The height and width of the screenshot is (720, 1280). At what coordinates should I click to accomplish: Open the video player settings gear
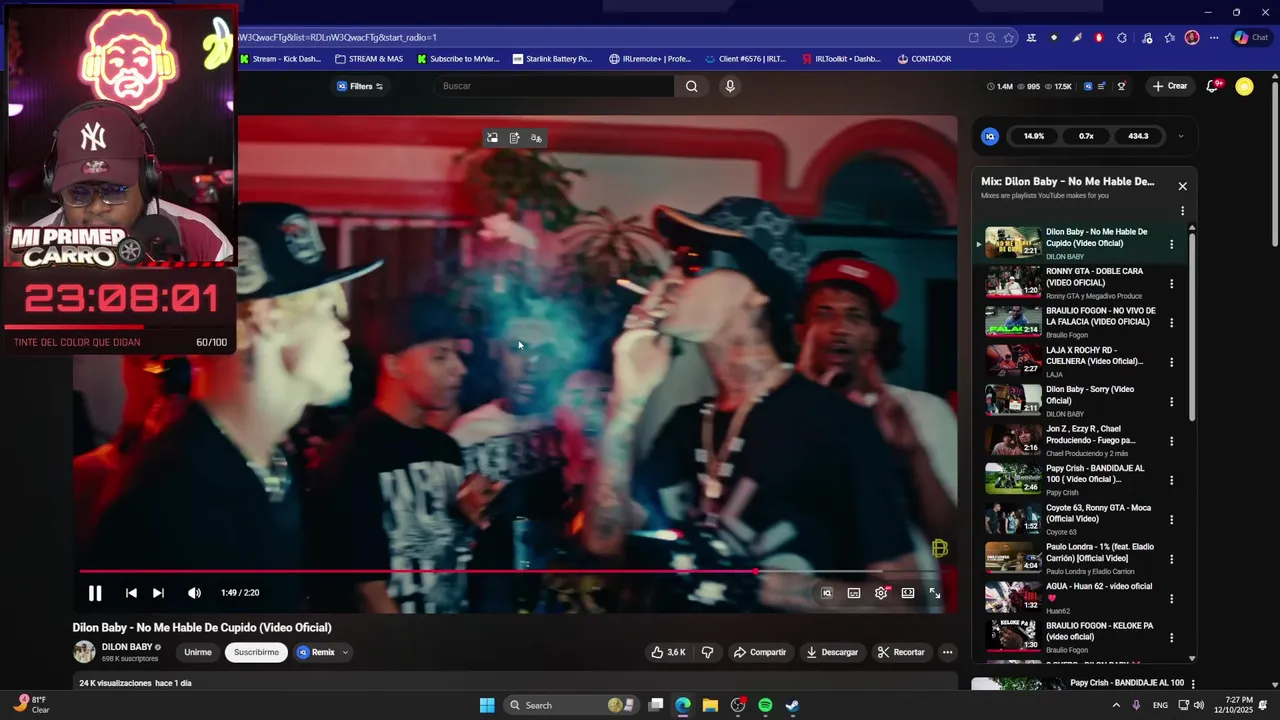point(881,593)
